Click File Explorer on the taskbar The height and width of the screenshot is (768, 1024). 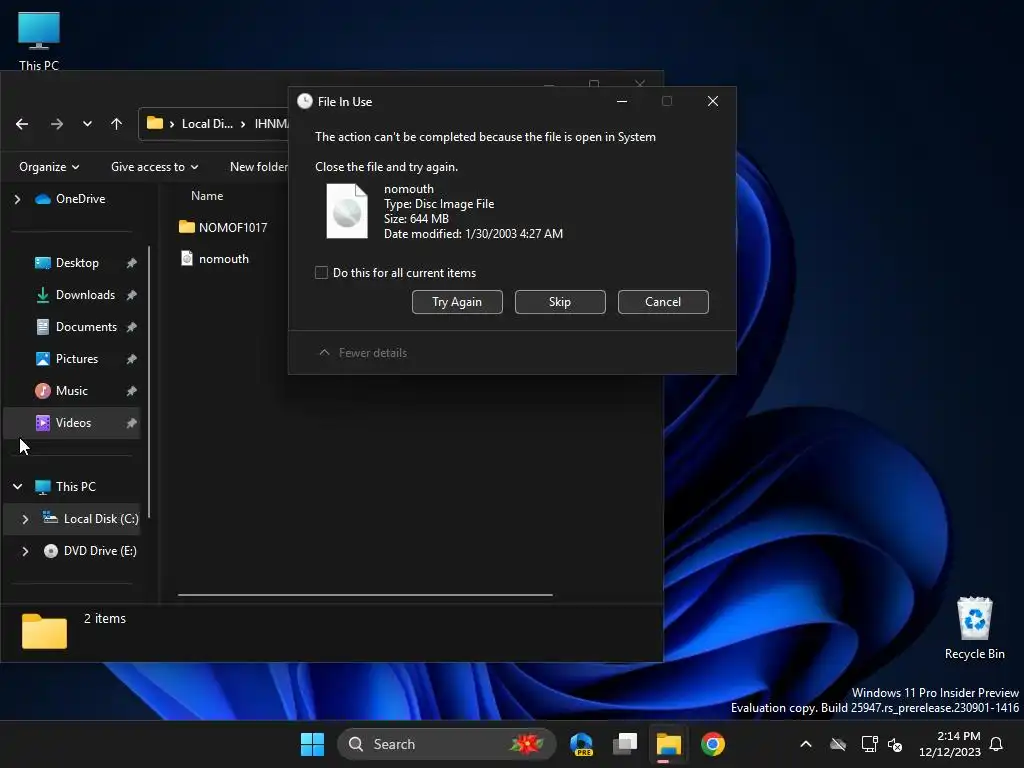click(669, 744)
